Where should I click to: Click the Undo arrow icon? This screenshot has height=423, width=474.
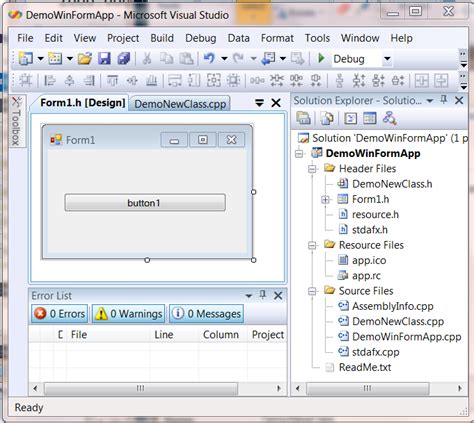click(209, 59)
